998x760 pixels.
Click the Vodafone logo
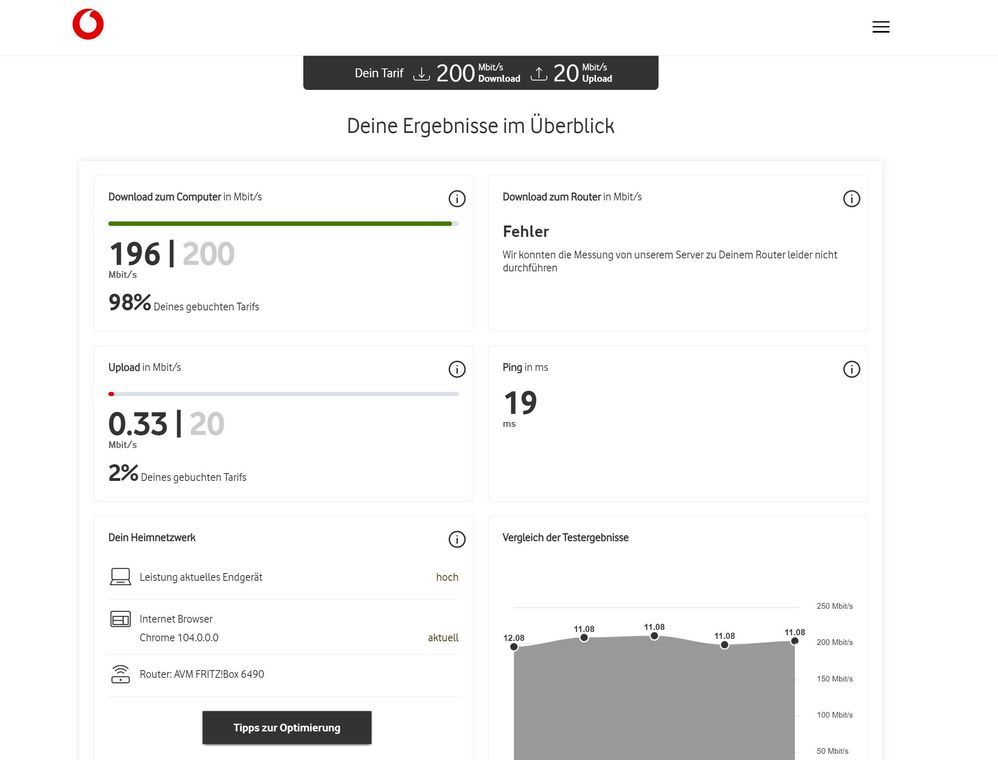click(88, 25)
